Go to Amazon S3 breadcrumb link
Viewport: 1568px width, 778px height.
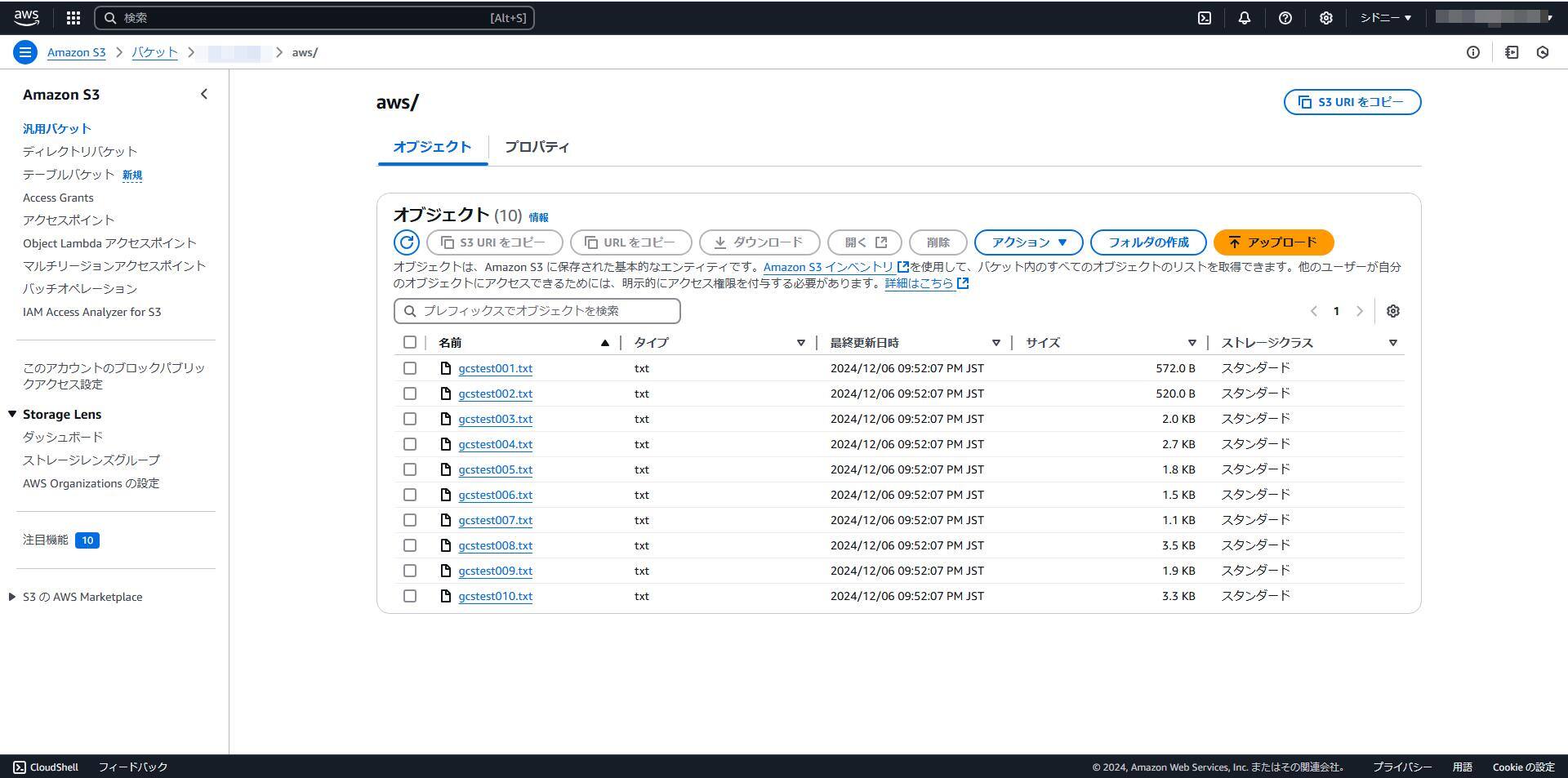coord(77,52)
